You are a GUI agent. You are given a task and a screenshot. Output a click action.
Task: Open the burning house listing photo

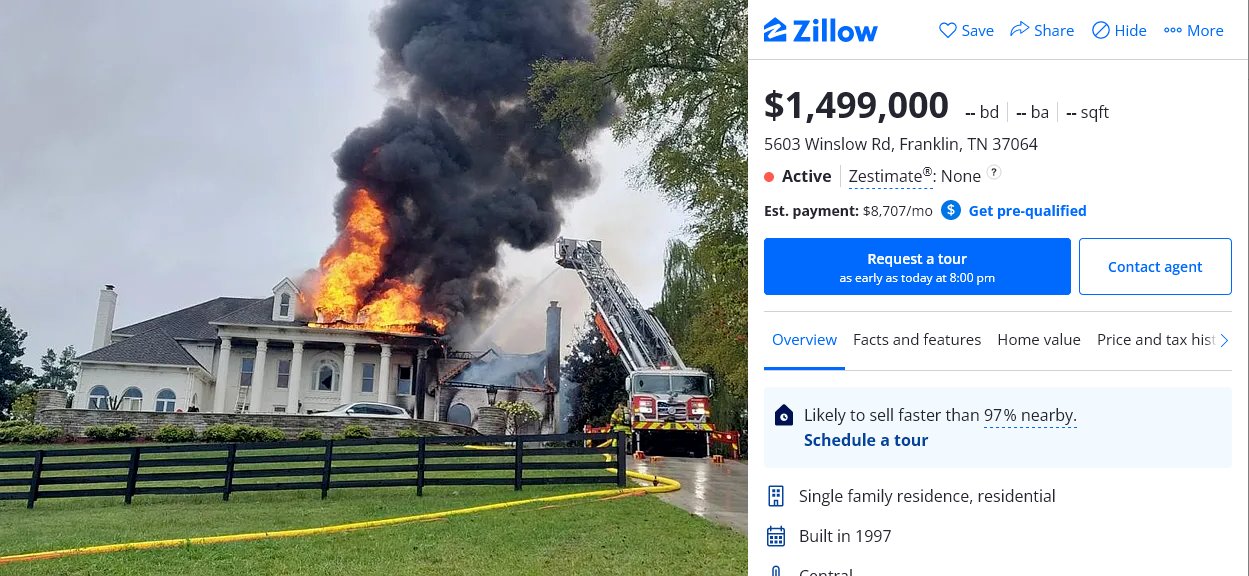click(374, 288)
